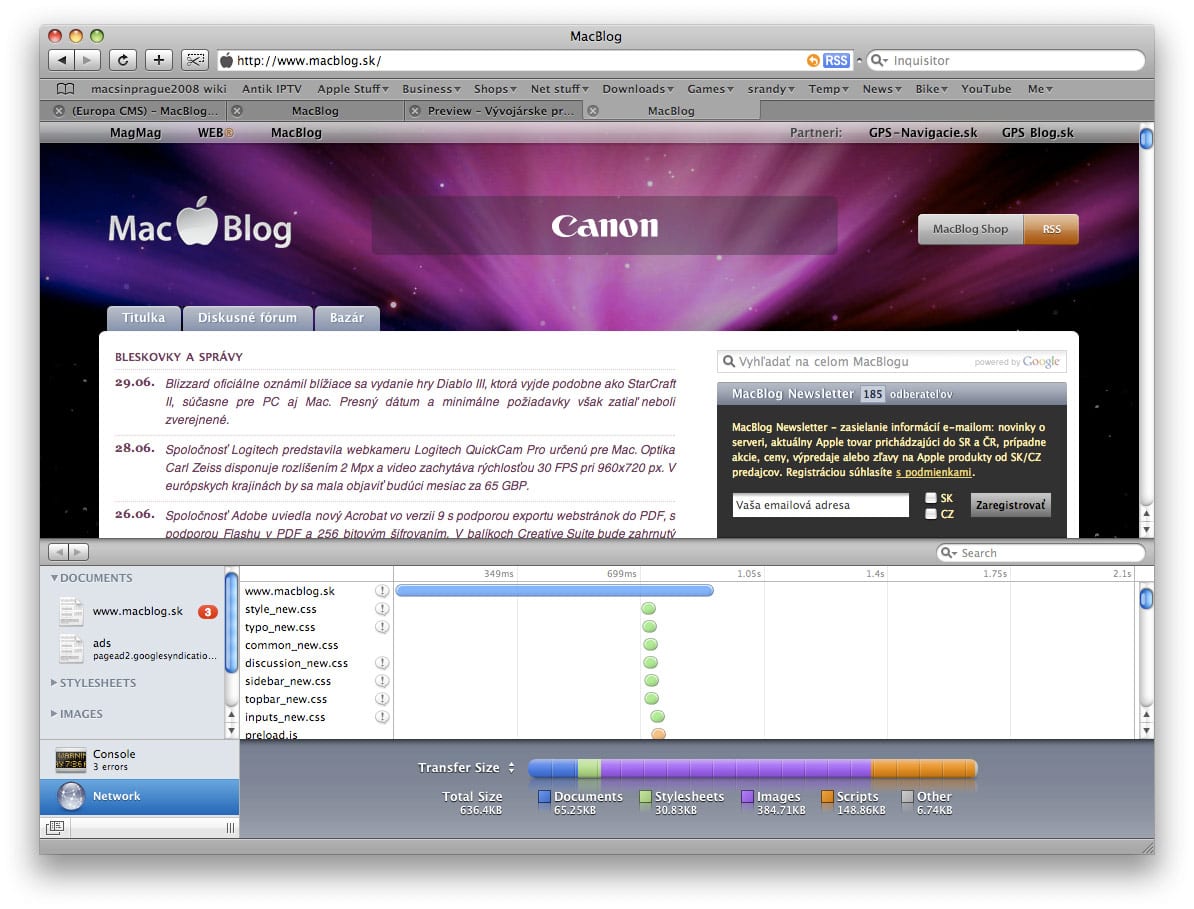Open the Shops bookmarks dropdown
This screenshot has width=1194, height=909.
495,88
